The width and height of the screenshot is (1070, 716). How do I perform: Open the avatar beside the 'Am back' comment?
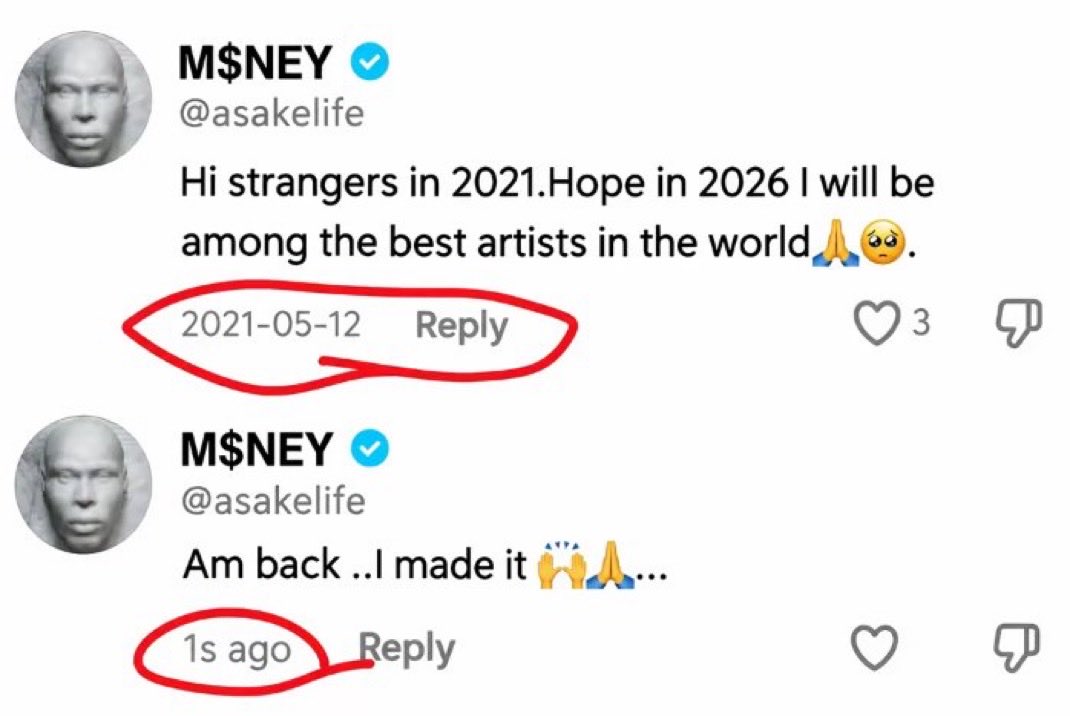[83, 485]
